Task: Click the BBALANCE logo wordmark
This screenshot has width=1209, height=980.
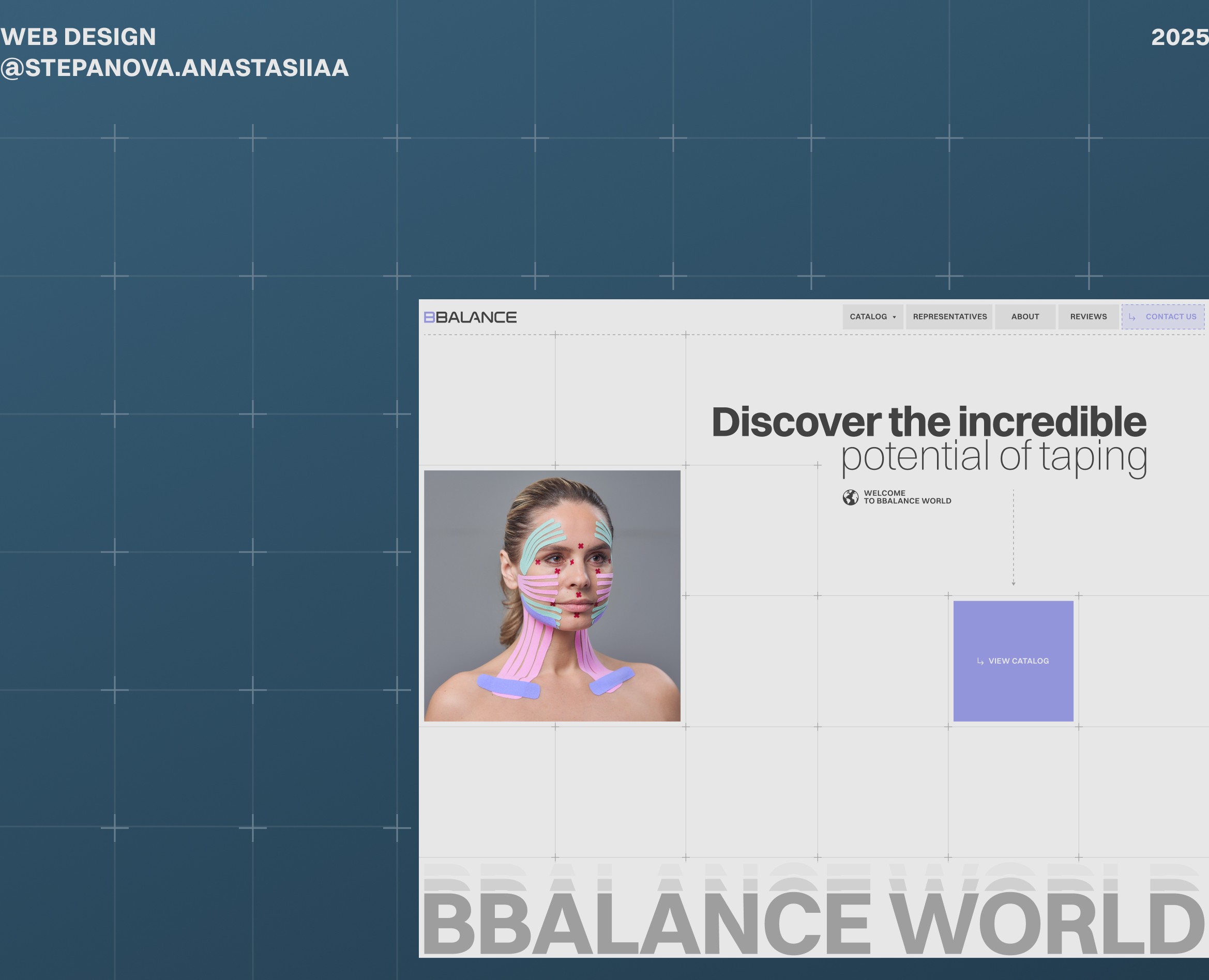Action: (470, 317)
